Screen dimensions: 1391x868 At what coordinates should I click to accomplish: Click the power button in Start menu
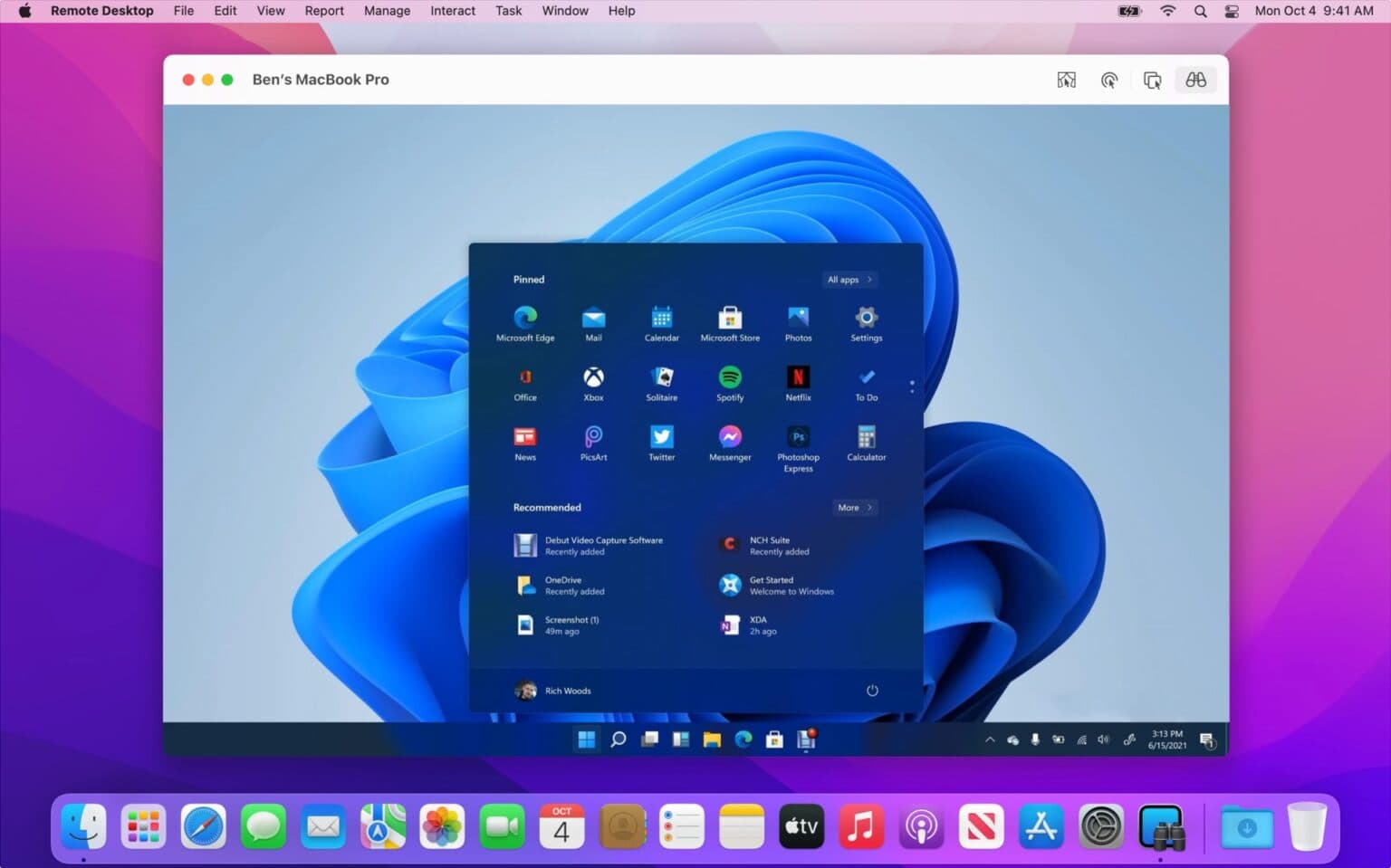pos(872,691)
